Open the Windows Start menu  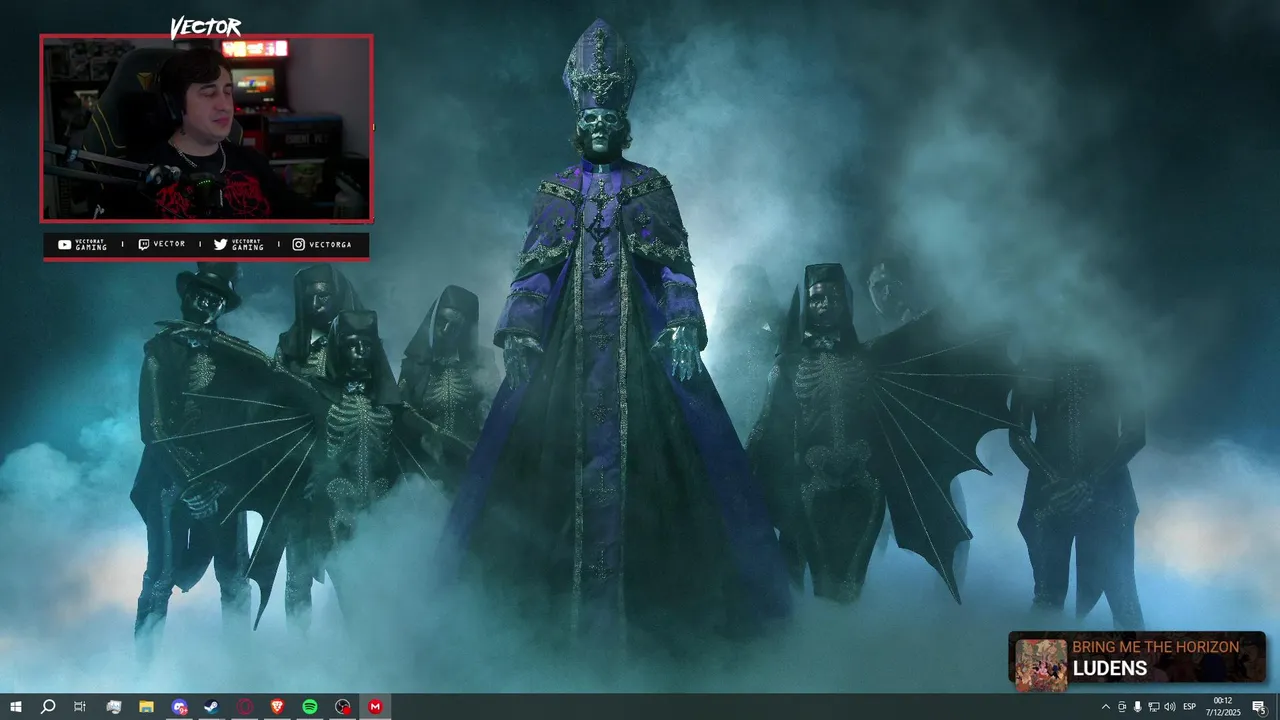tap(16, 707)
